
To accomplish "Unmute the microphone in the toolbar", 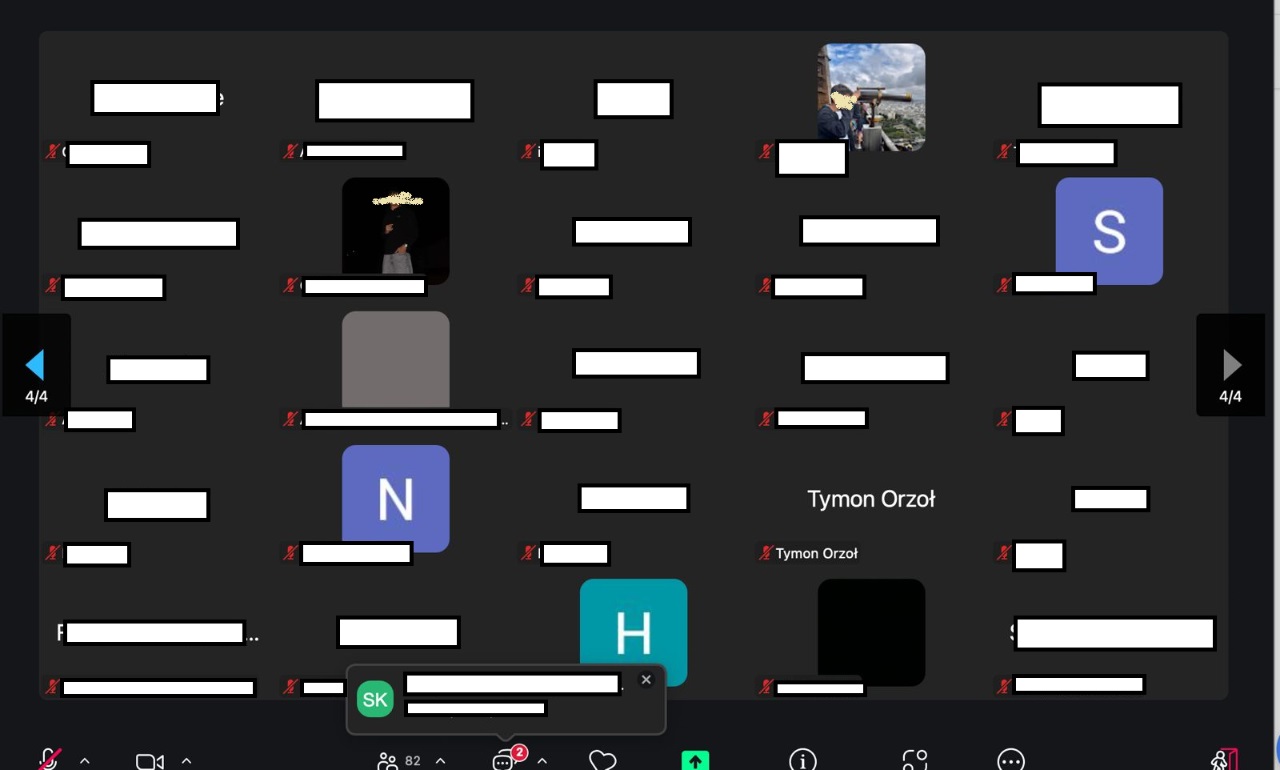I will pos(48,760).
